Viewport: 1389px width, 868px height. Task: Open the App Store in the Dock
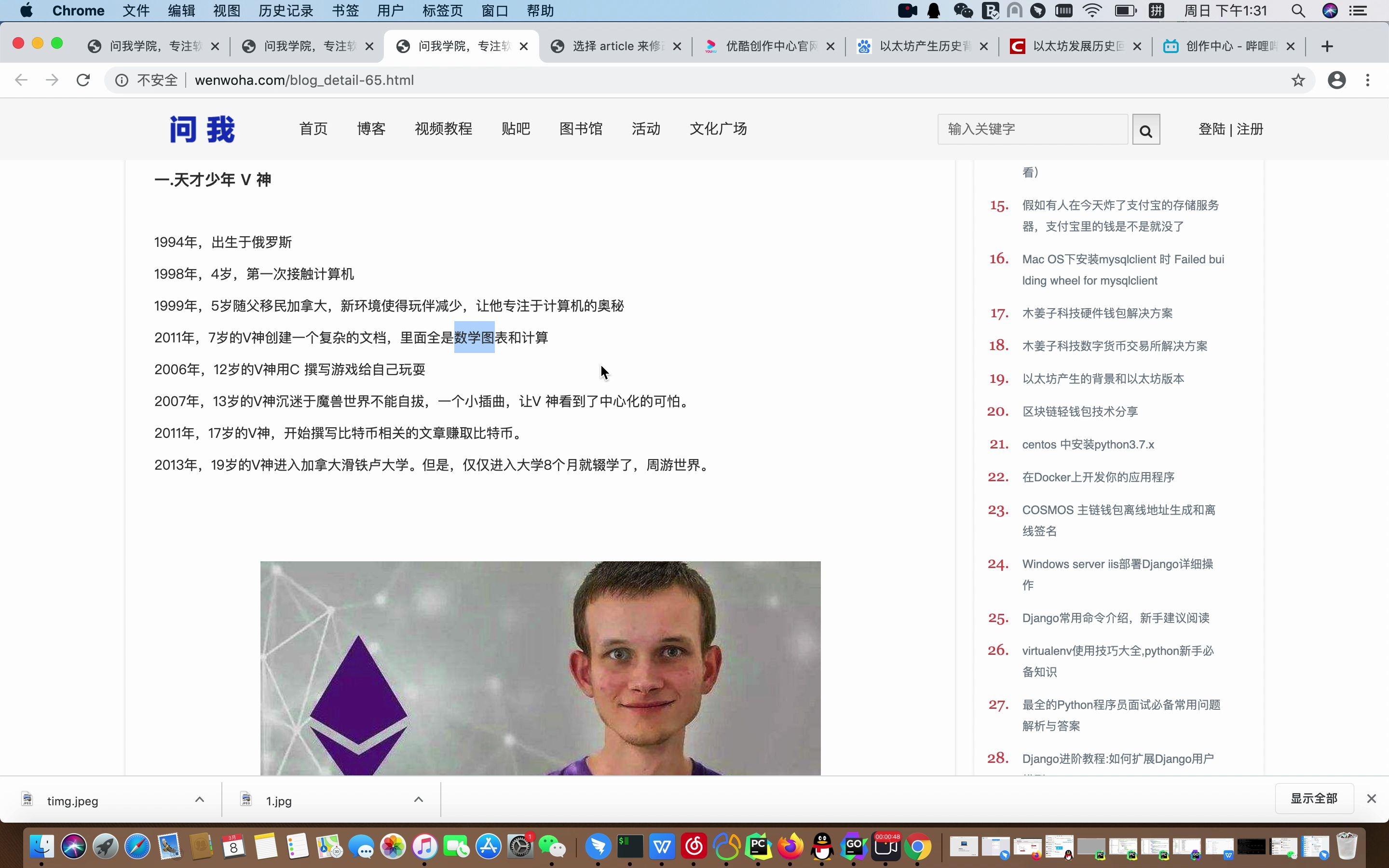[489, 846]
